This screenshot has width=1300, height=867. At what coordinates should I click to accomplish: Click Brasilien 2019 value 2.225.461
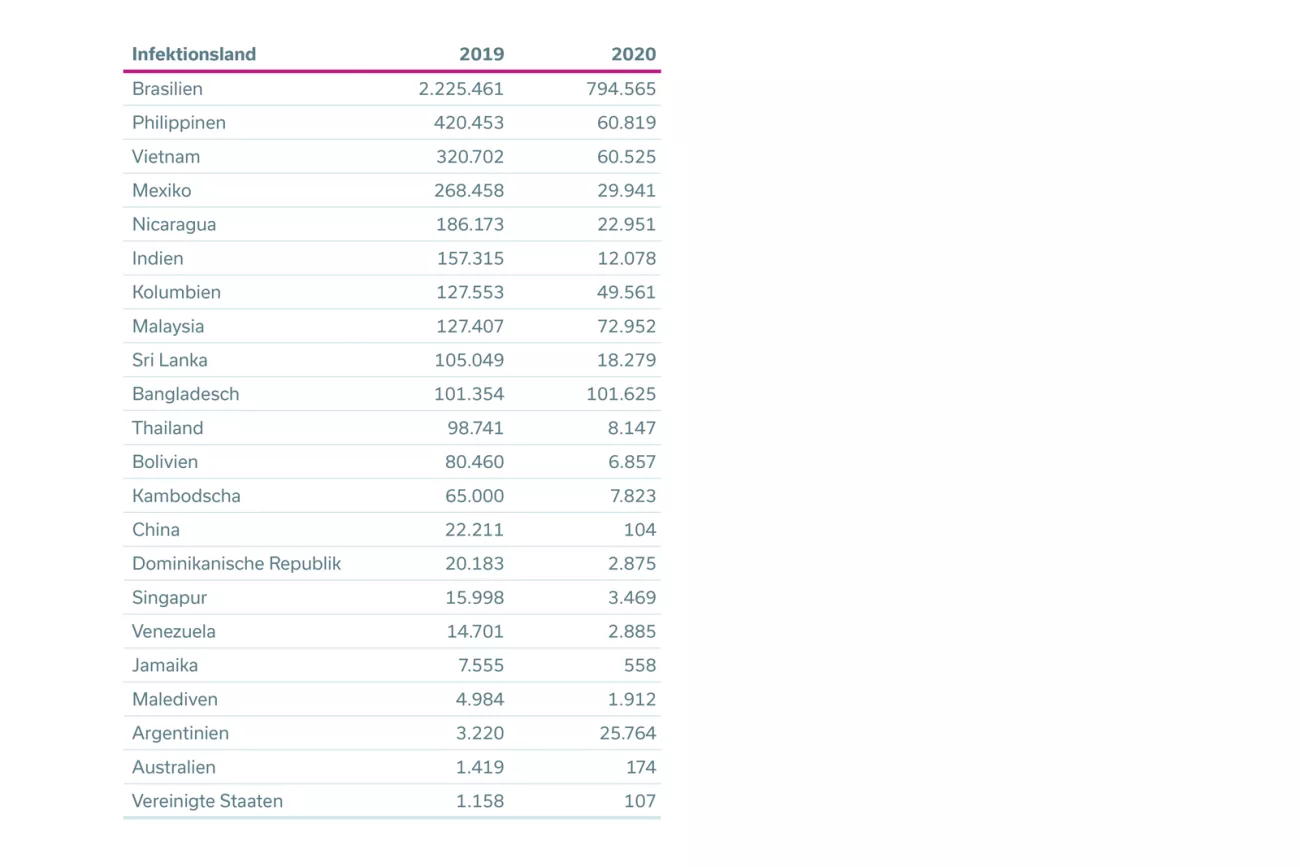pos(461,88)
